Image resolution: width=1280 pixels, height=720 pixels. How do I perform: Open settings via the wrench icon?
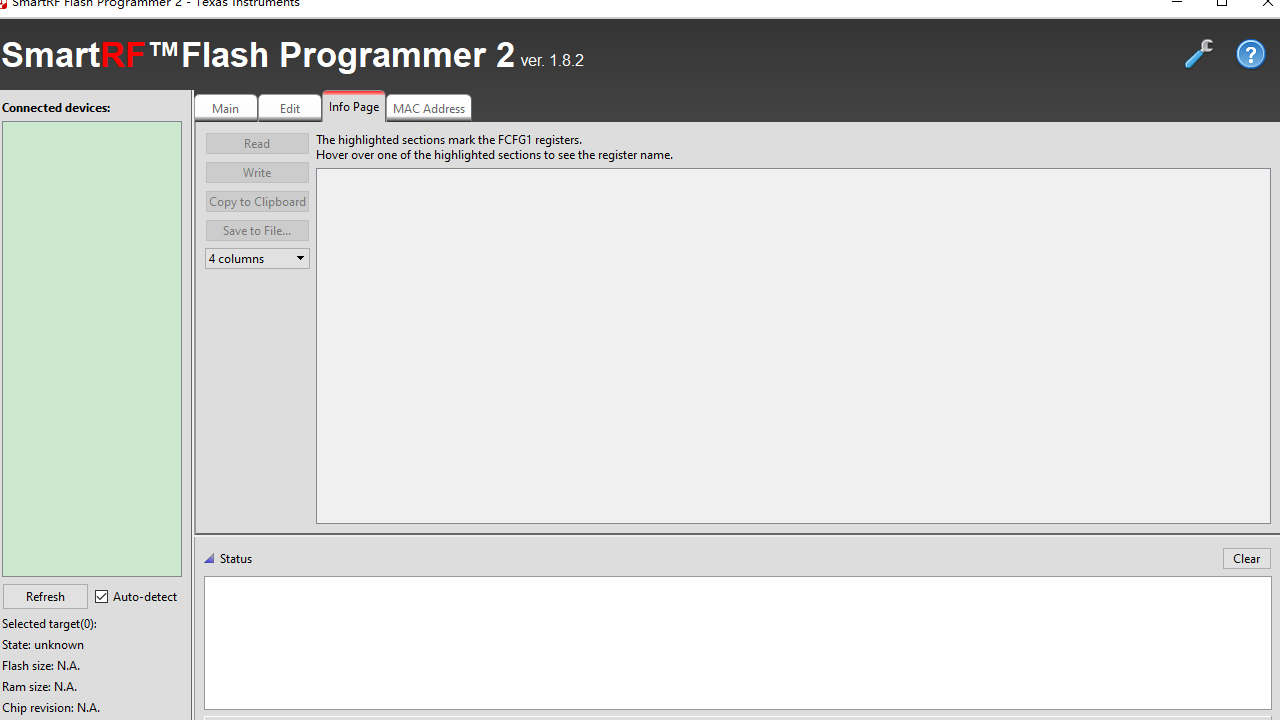[x=1198, y=54]
